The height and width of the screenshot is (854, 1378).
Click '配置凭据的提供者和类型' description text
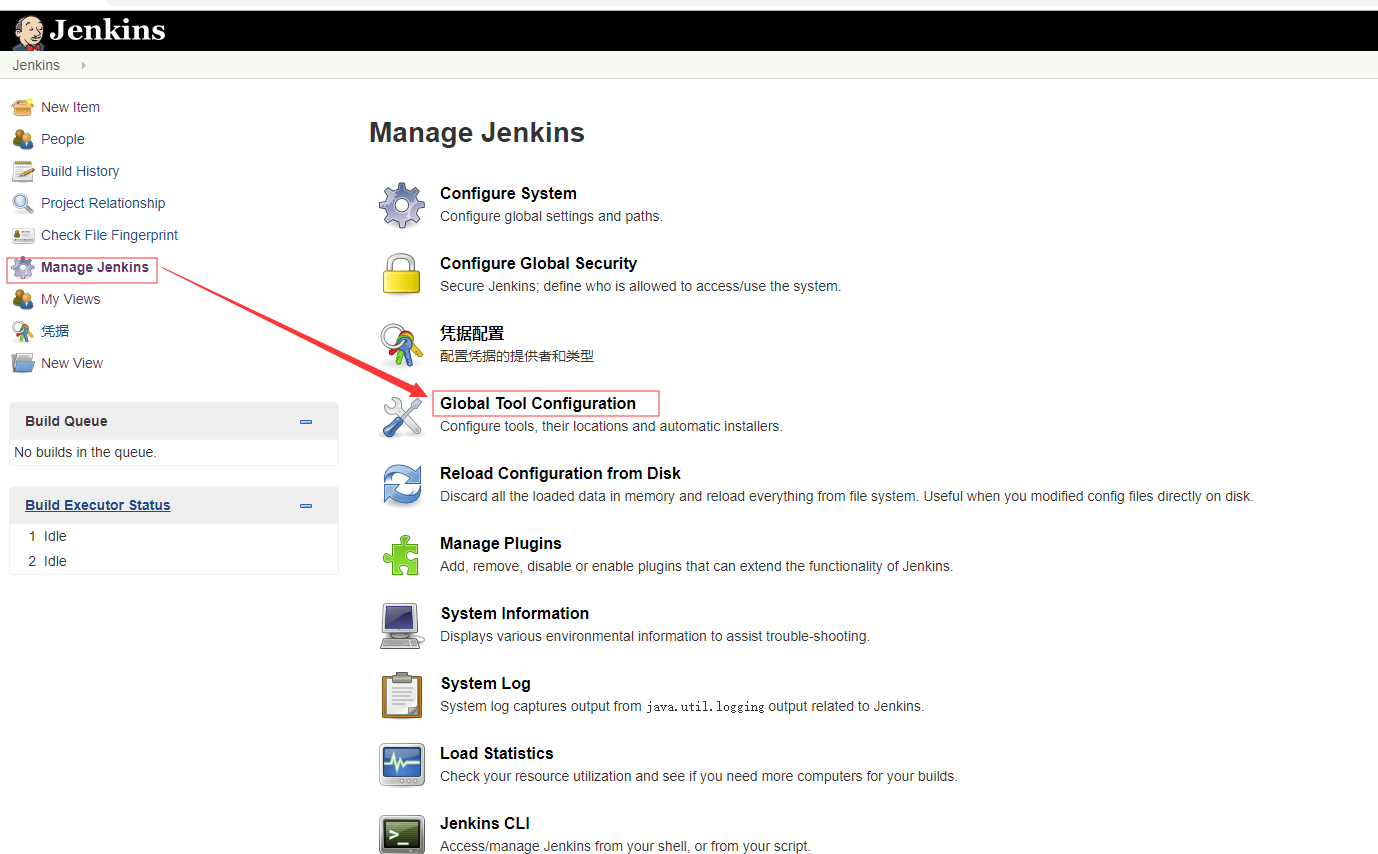(517, 356)
